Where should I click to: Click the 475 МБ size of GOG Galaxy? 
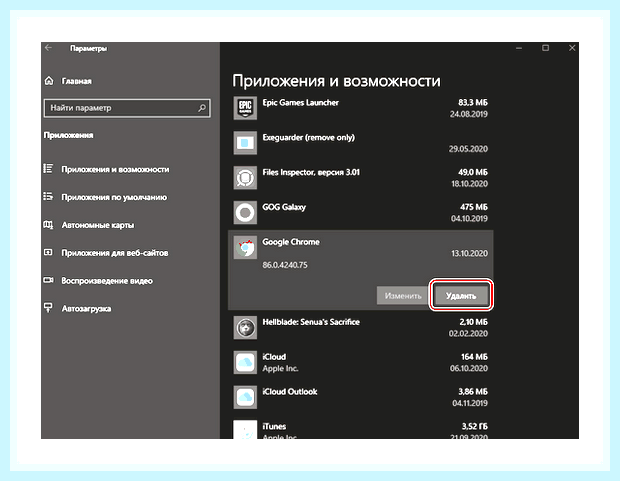click(x=474, y=207)
